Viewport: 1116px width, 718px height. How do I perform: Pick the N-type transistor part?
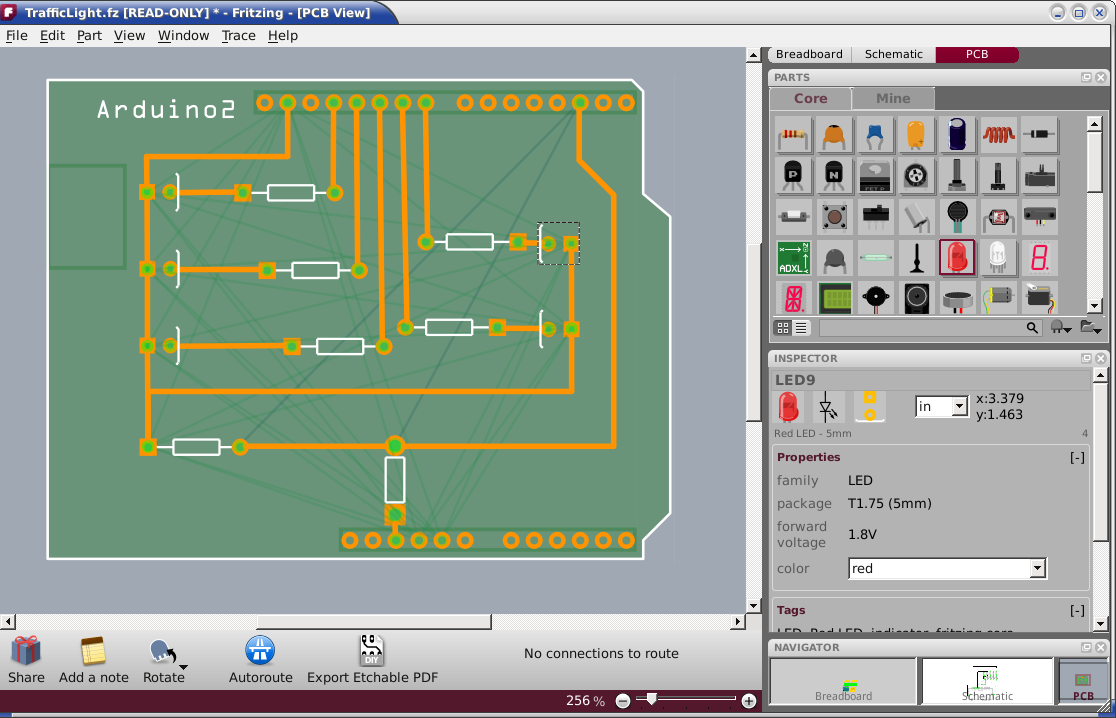tap(834, 176)
